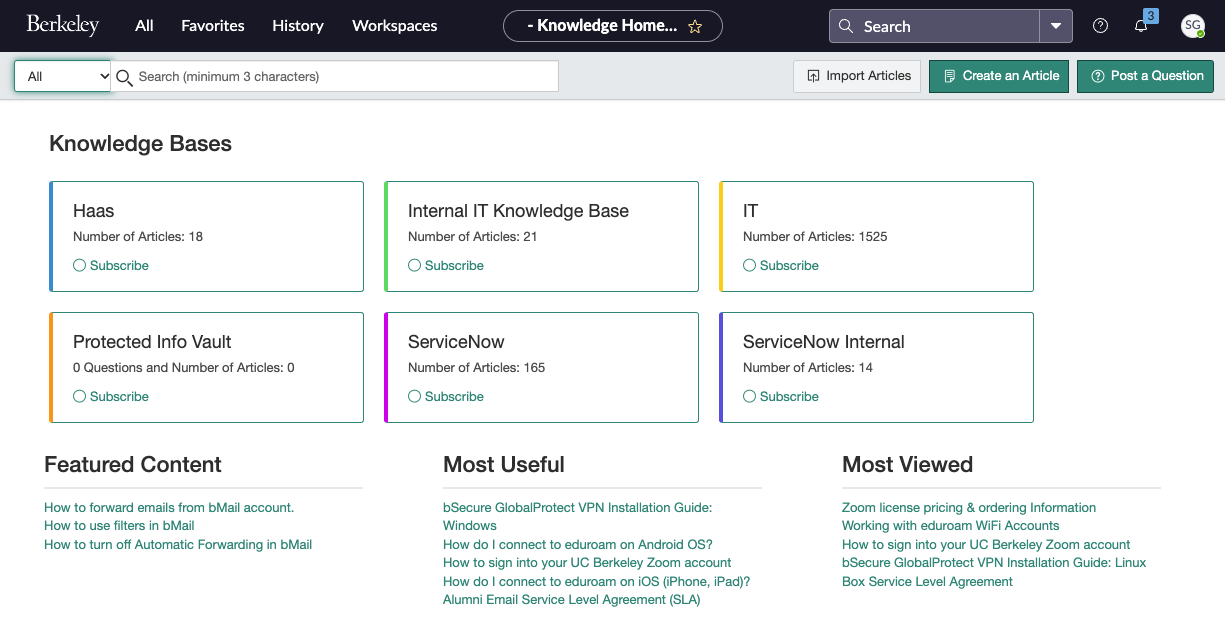Click Create an Article button
The image size is (1225, 623).
(999, 76)
